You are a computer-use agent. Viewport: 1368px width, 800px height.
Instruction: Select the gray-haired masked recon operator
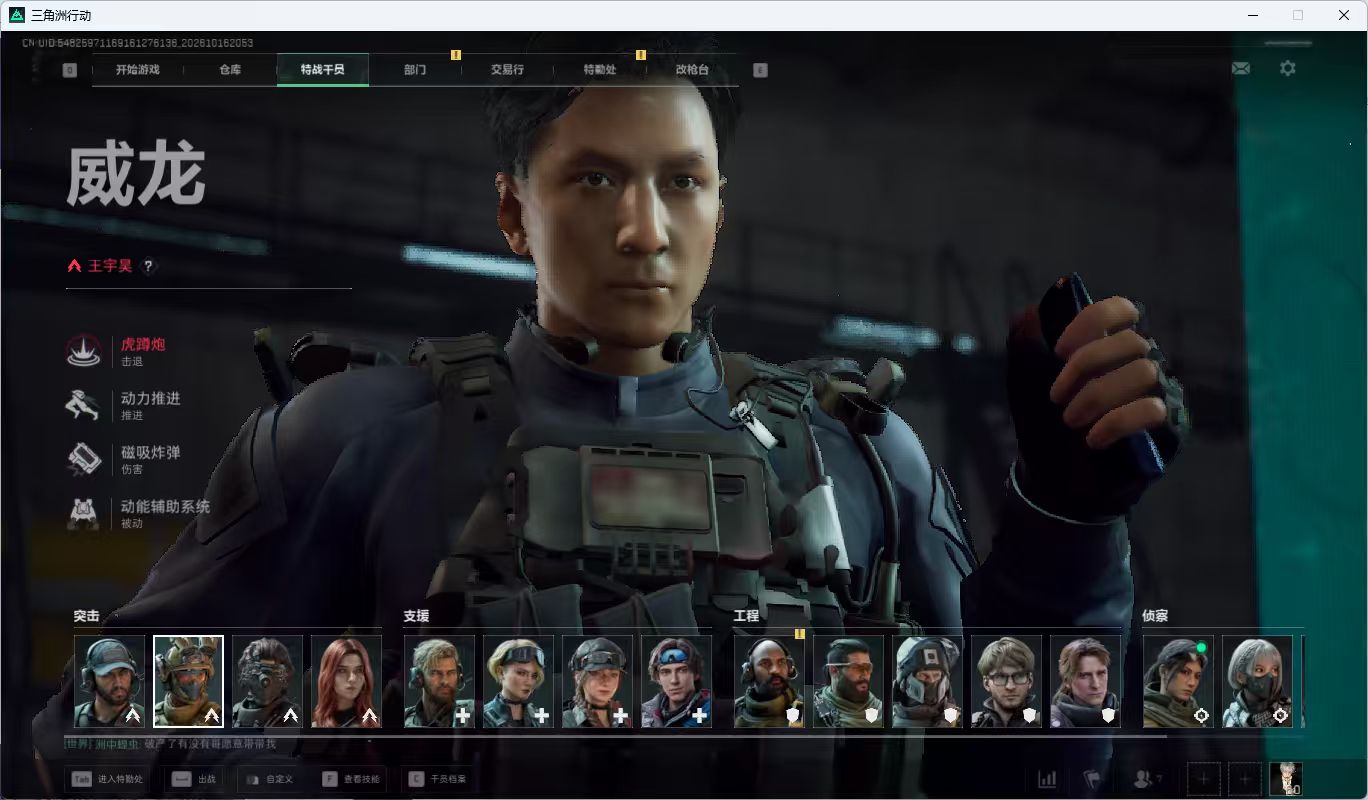pos(1257,681)
